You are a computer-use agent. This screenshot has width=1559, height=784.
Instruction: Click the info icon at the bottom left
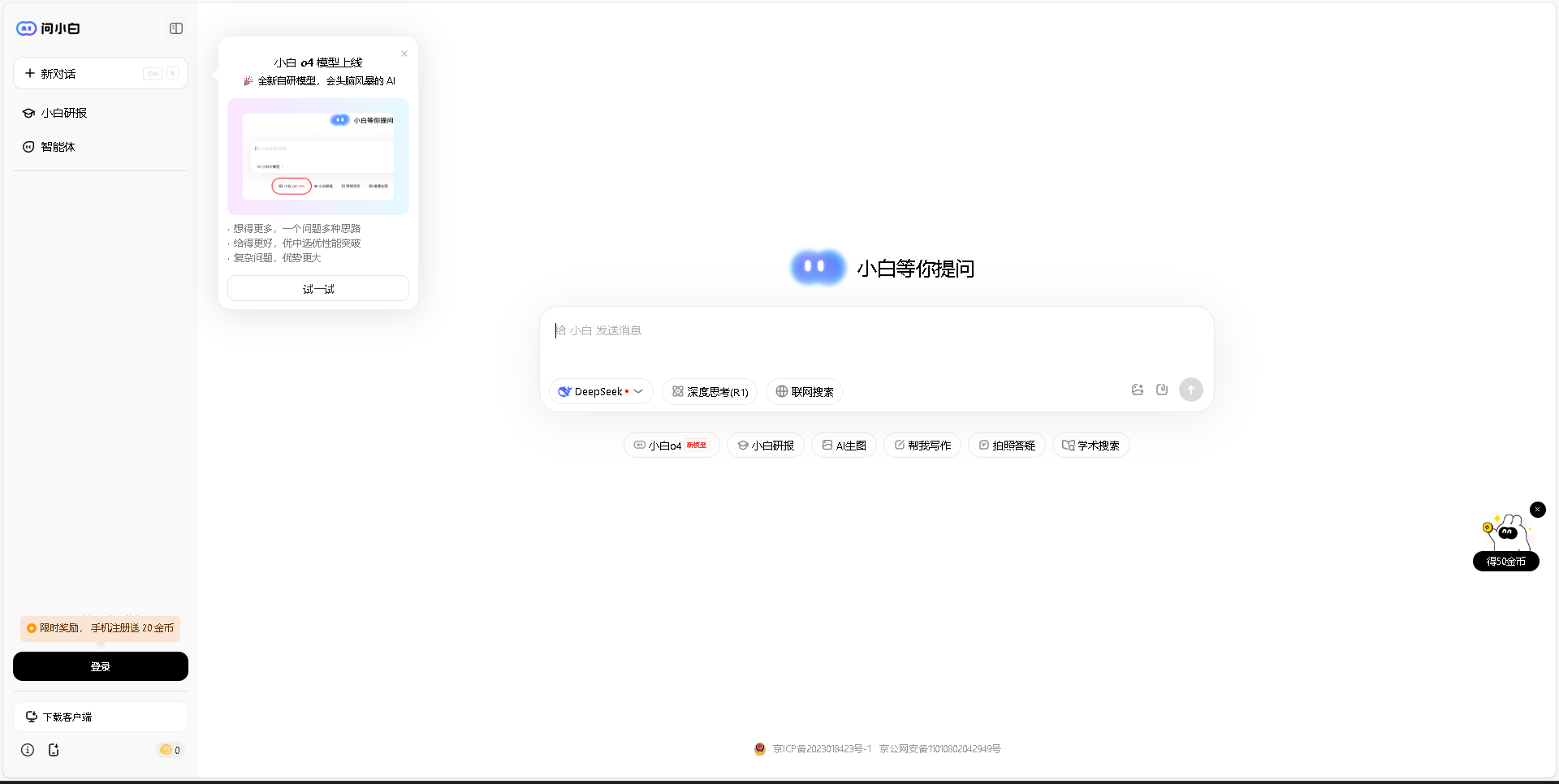tap(28, 750)
